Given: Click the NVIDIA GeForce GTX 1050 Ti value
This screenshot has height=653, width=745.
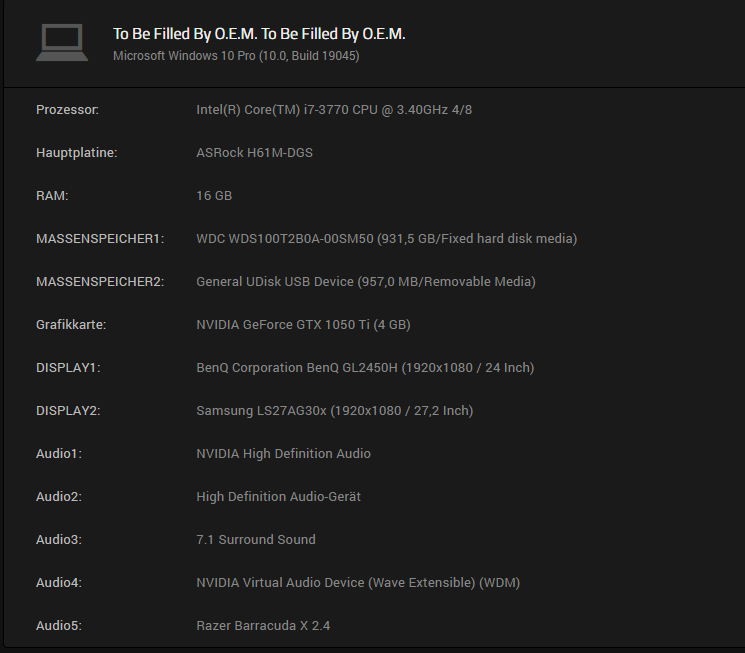Looking at the screenshot, I should coord(303,325).
